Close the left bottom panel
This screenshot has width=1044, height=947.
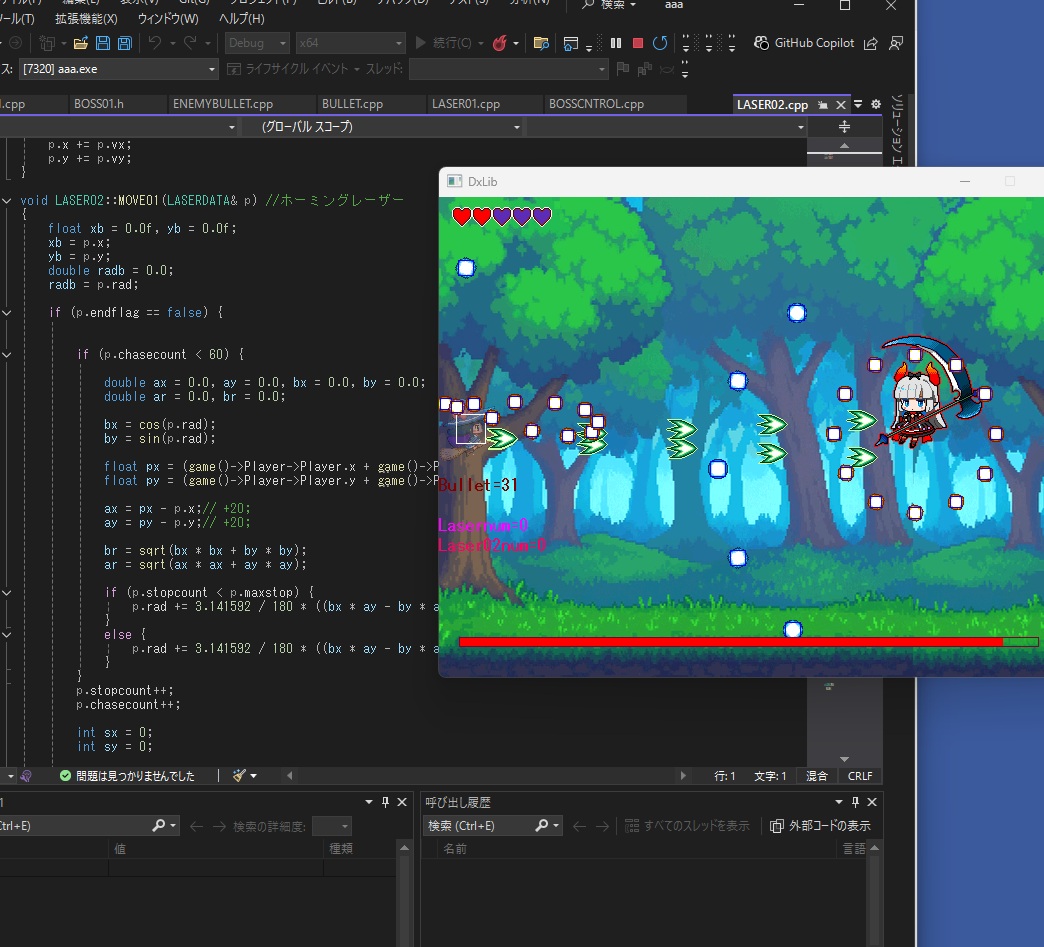(x=401, y=802)
